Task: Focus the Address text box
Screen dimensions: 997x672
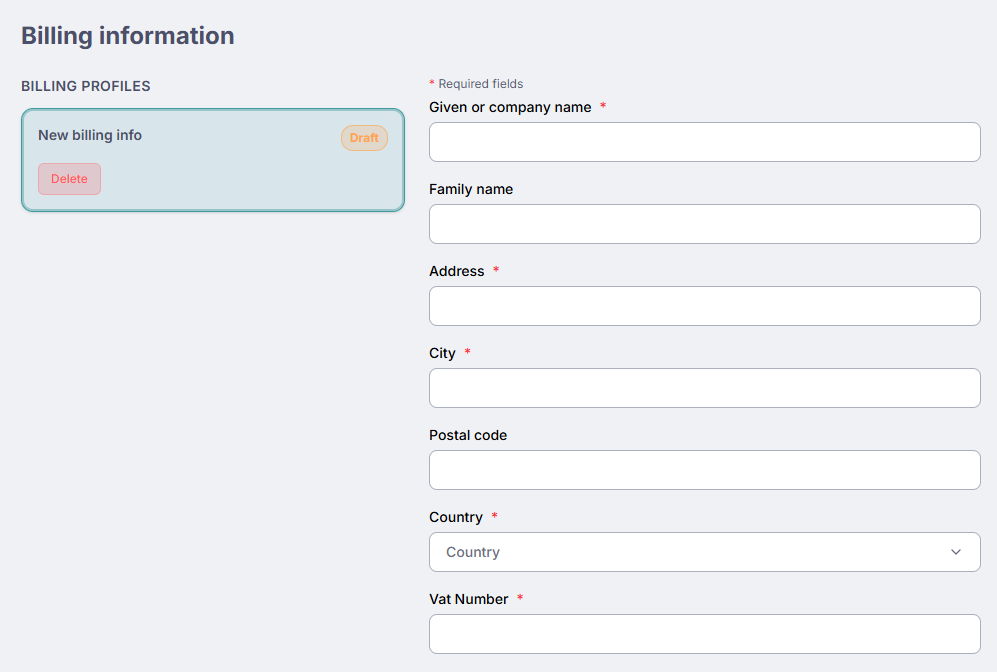Action: tap(704, 306)
